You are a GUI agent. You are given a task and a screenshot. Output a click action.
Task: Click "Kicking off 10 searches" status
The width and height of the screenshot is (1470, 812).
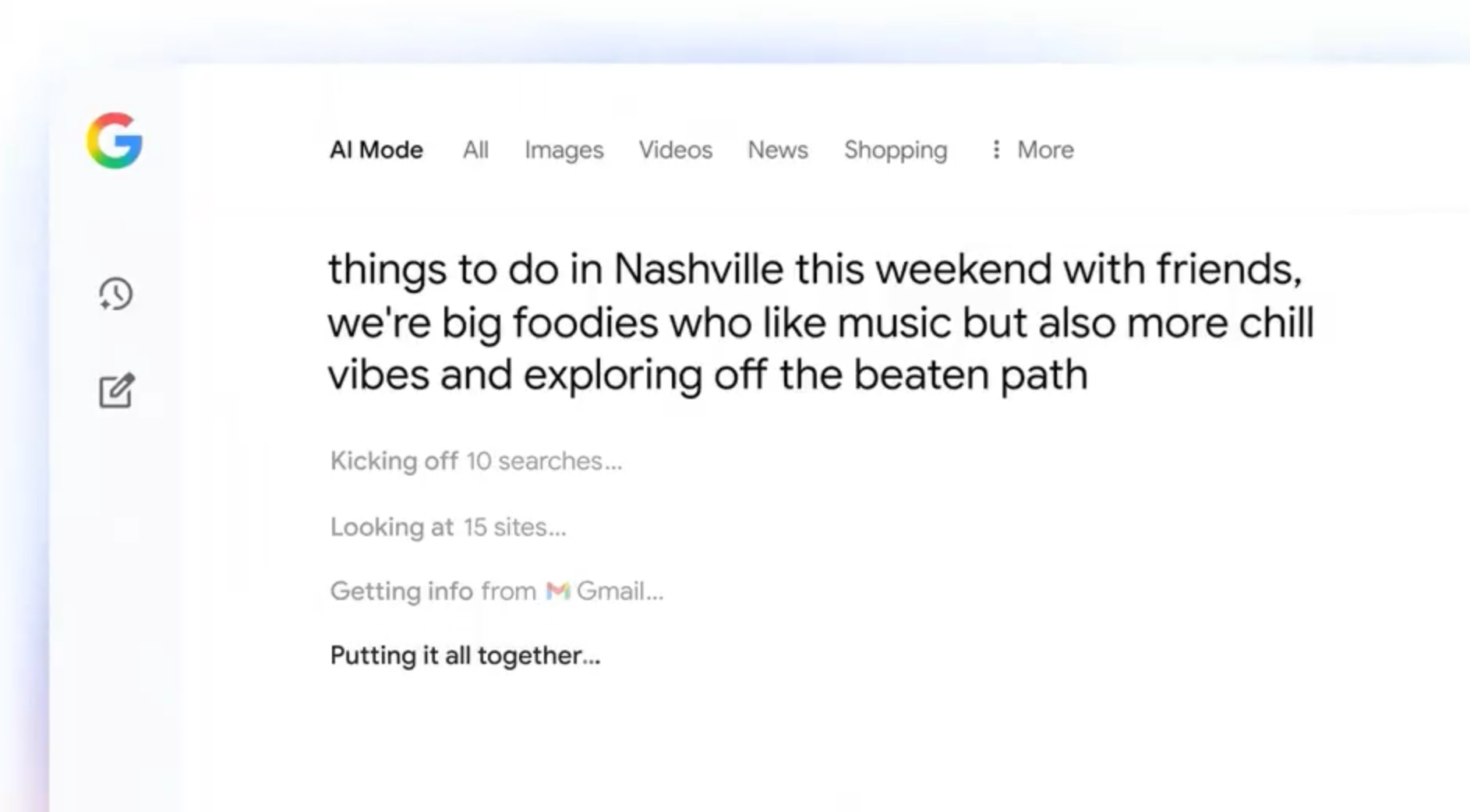tap(475, 461)
